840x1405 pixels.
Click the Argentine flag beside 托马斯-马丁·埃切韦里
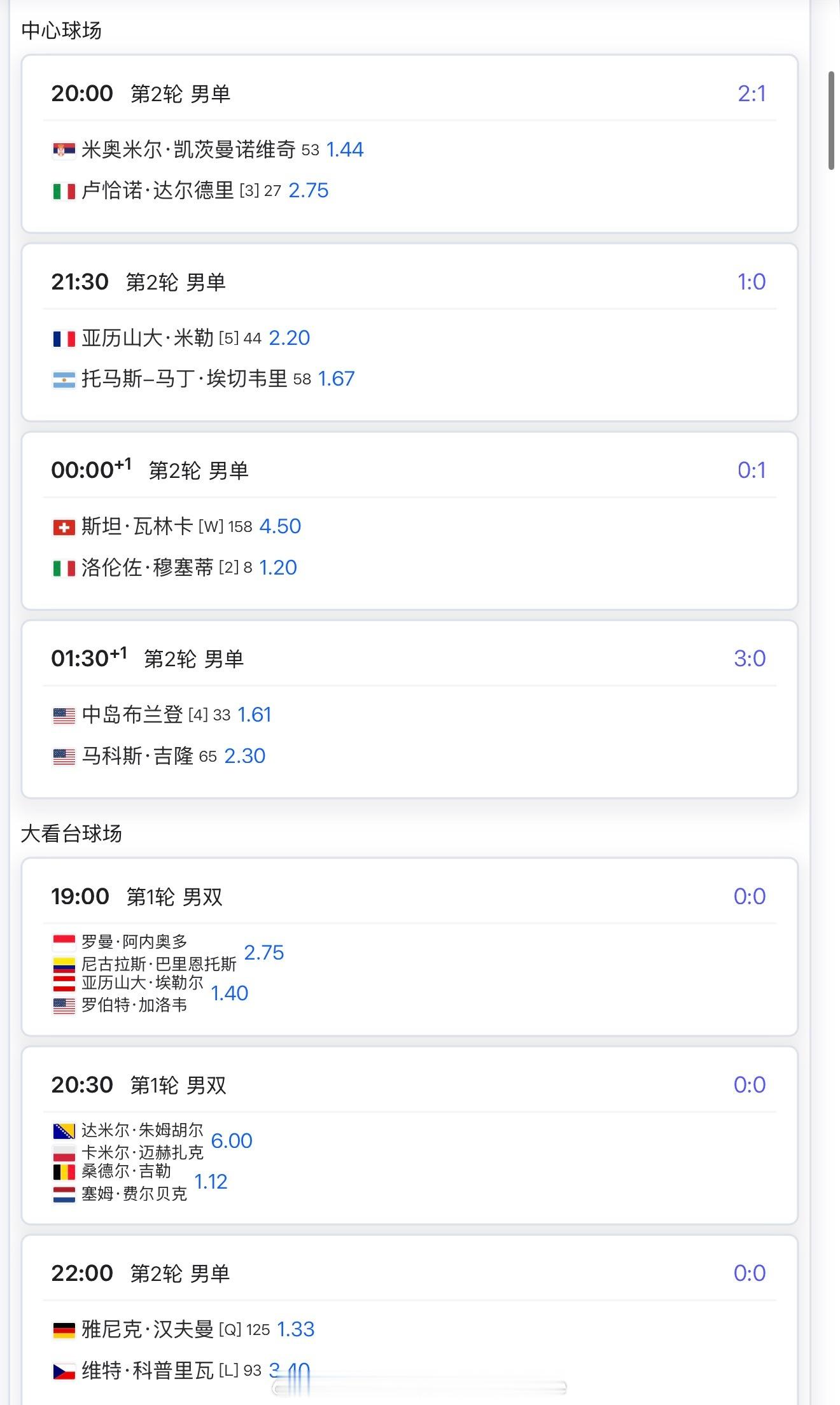[x=64, y=380]
